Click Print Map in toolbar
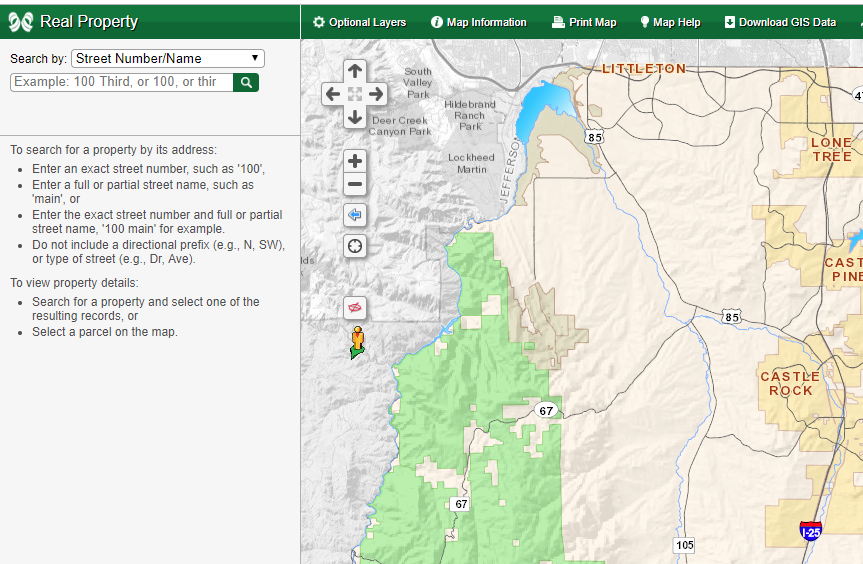863x564 pixels. [x=584, y=22]
